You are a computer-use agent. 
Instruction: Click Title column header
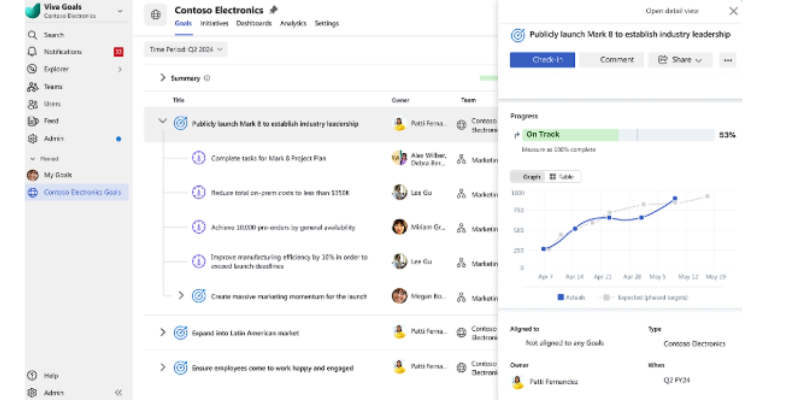[179, 101]
